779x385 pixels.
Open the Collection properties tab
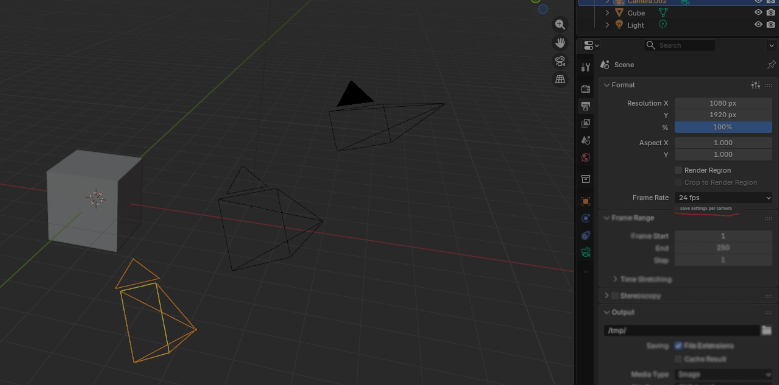click(586, 179)
